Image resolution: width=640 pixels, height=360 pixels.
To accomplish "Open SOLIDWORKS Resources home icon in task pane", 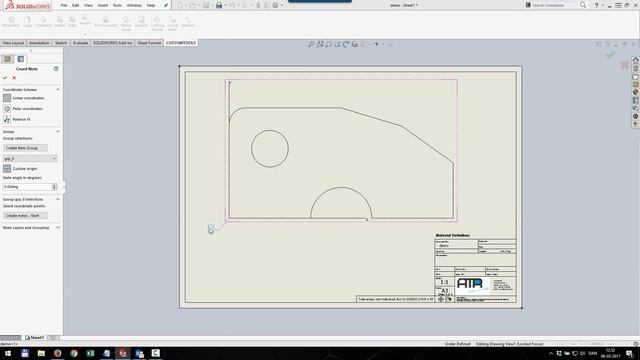I will [x=636, y=60].
